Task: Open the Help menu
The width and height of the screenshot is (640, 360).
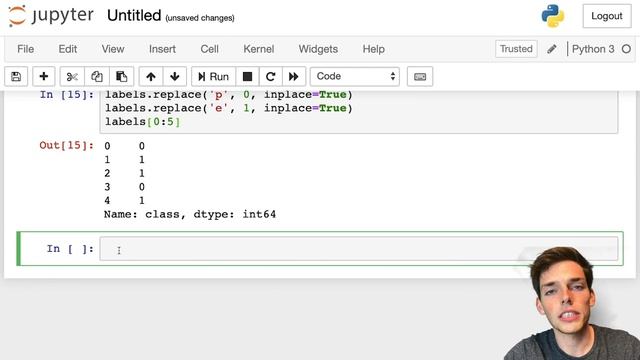Action: pos(373,49)
